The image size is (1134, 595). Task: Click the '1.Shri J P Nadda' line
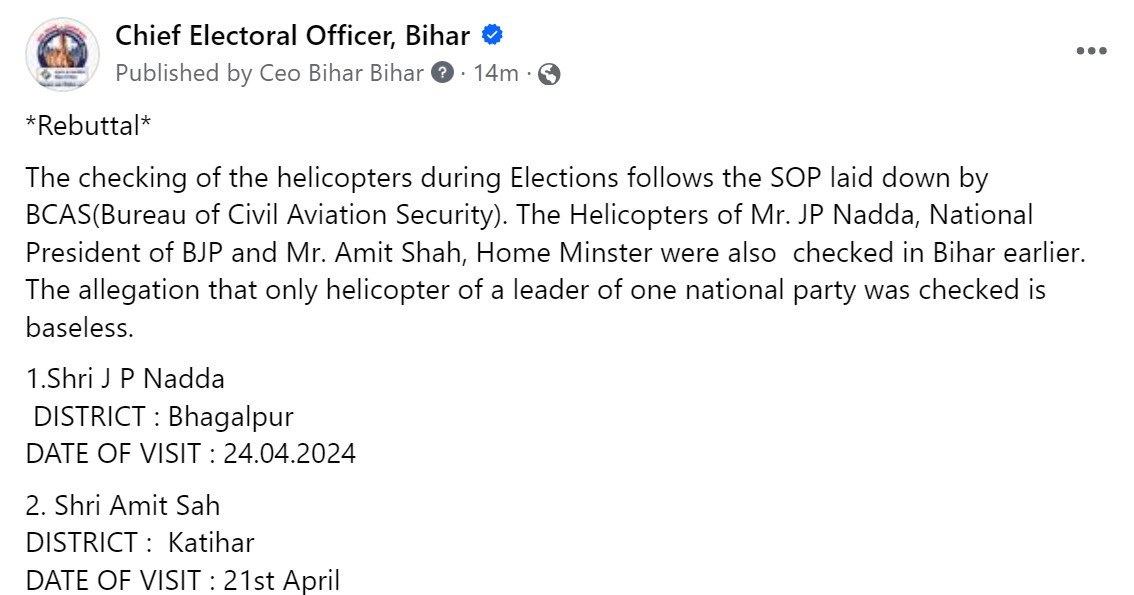click(125, 379)
